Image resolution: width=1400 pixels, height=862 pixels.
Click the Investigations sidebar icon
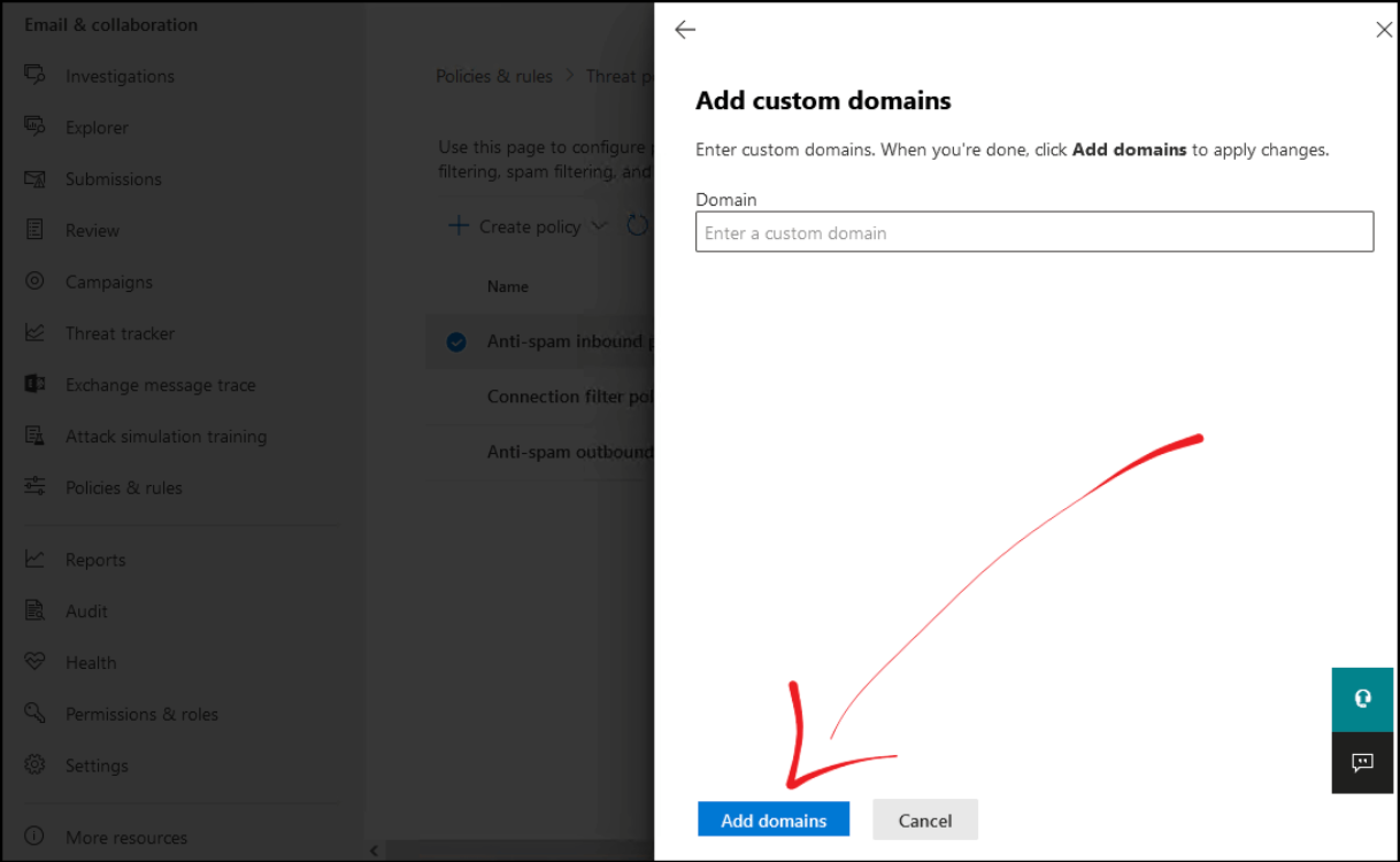pyautogui.click(x=34, y=75)
